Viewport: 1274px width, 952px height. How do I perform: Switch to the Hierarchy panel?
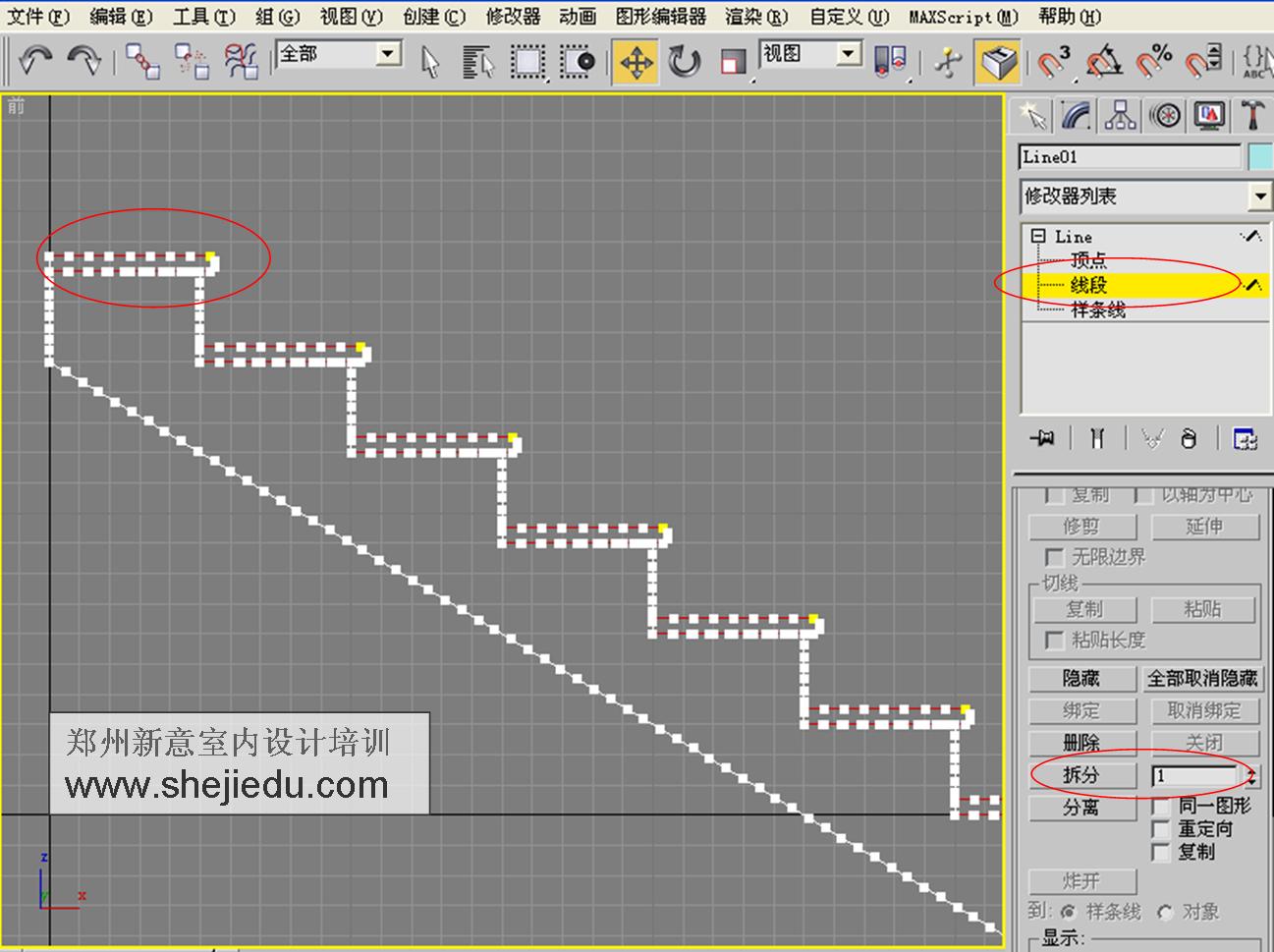click(x=1123, y=115)
